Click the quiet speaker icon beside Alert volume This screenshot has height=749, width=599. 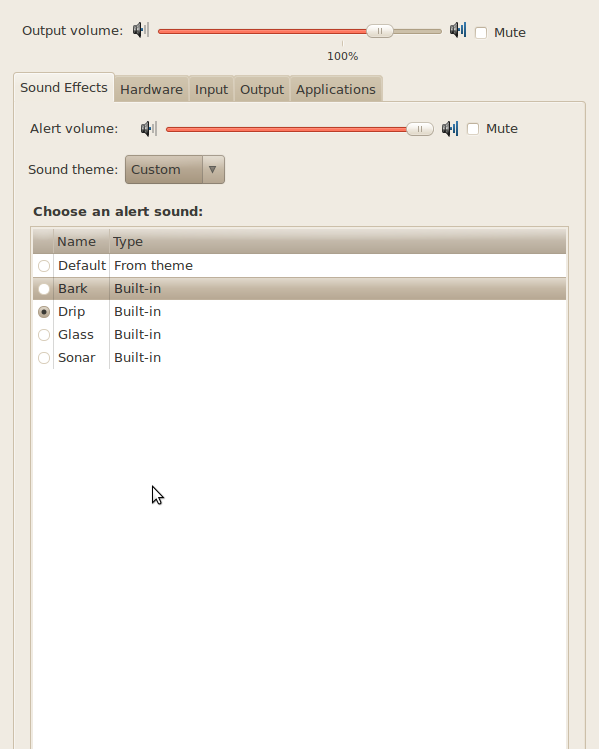(x=149, y=128)
